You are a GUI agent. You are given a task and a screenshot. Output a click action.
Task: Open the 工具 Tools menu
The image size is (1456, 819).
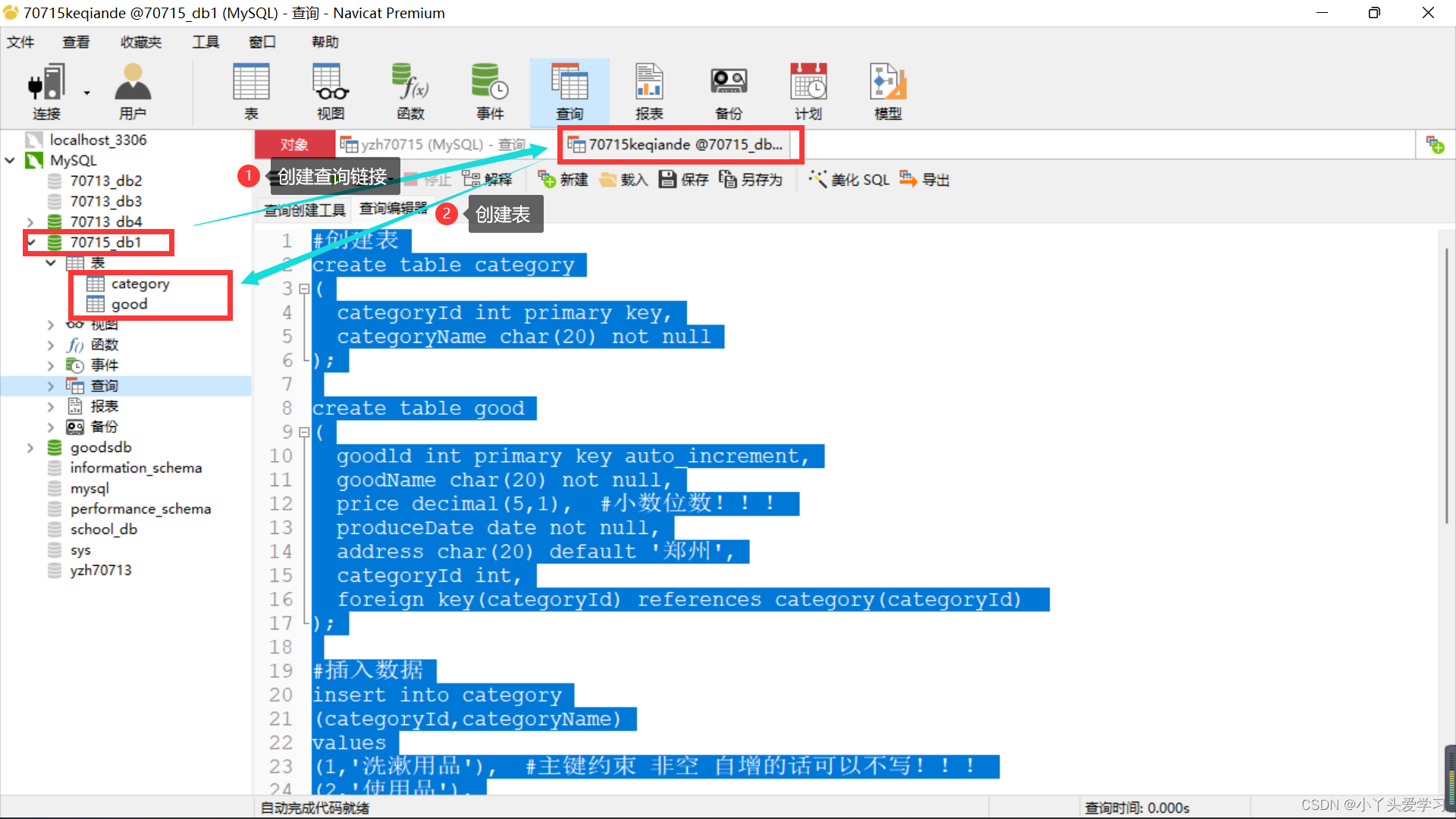[206, 42]
